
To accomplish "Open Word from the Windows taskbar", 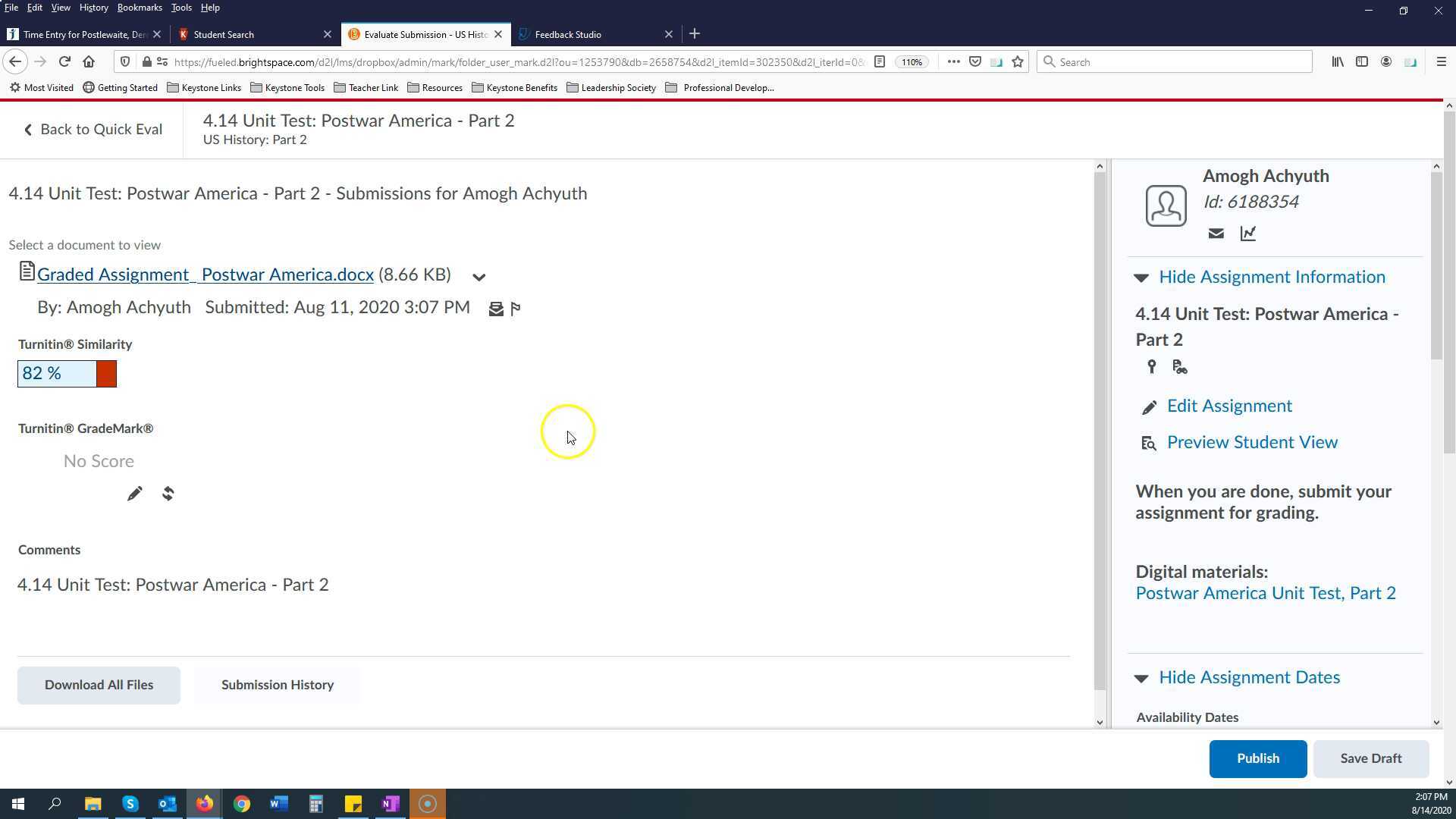I will point(278,804).
